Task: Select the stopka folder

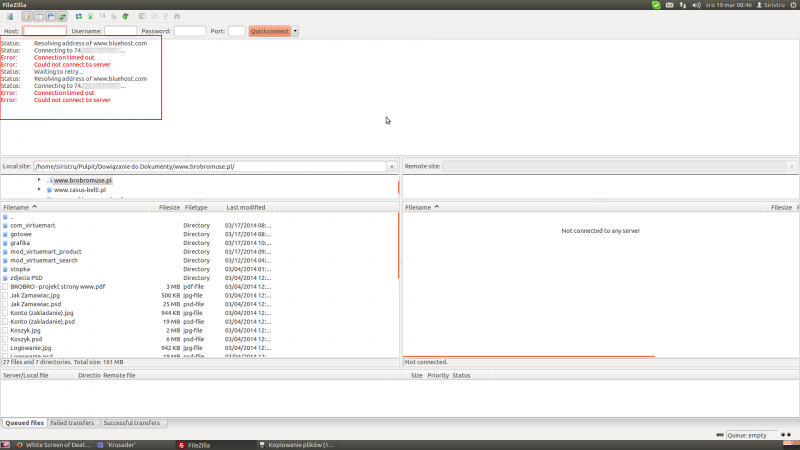Action: pyautogui.click(x=20, y=269)
